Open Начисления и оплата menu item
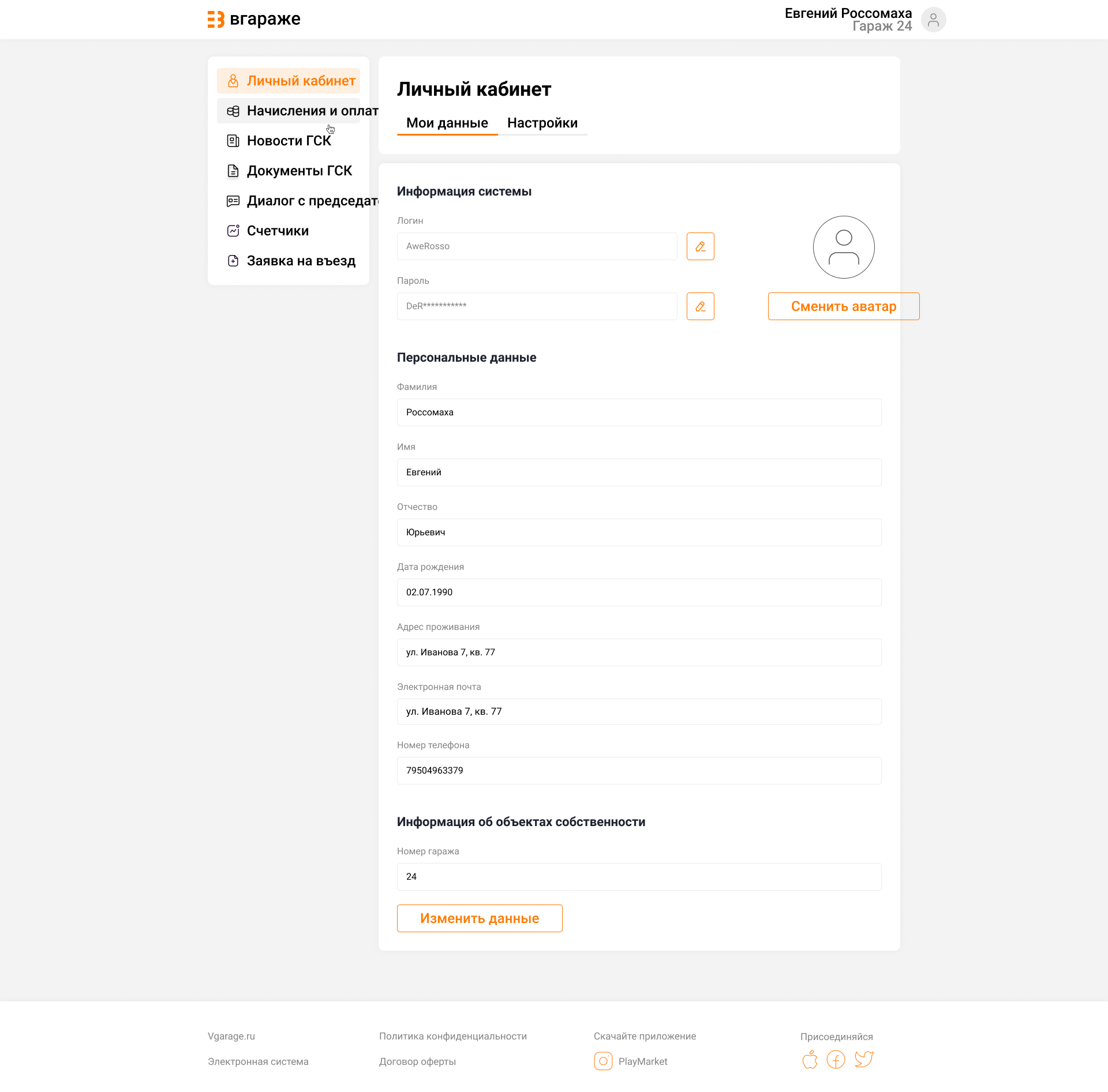The image size is (1108, 1092). click(289, 111)
